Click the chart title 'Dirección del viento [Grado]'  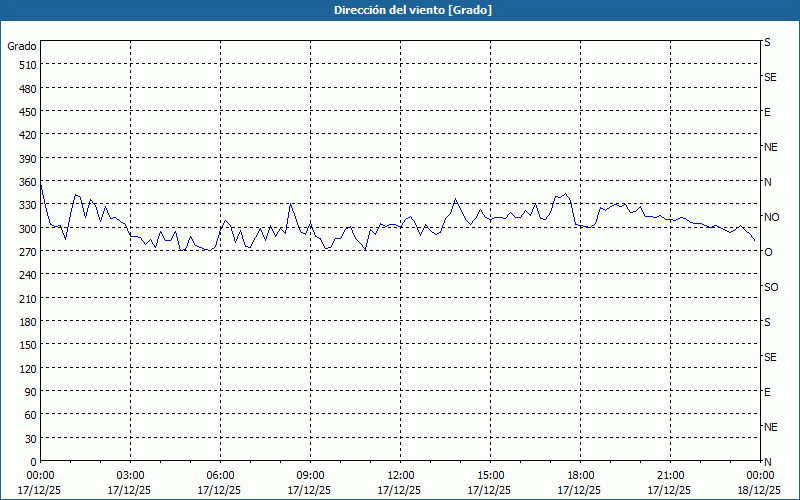coord(399,10)
